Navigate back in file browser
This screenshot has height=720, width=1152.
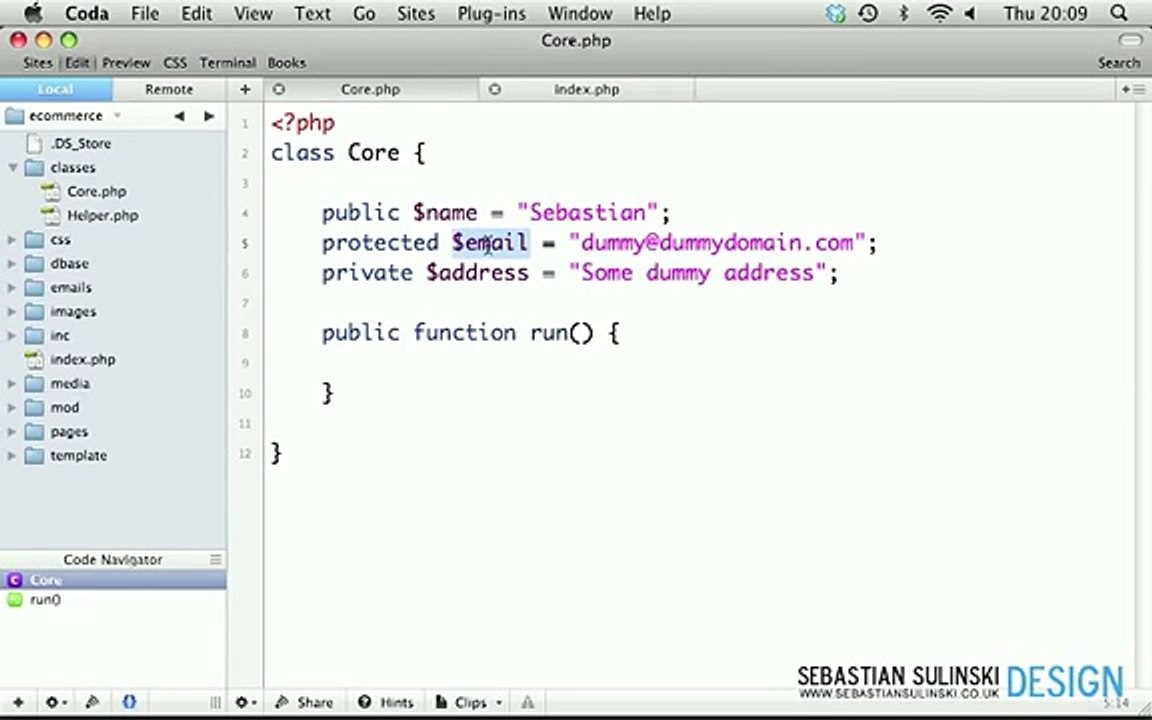tap(179, 116)
